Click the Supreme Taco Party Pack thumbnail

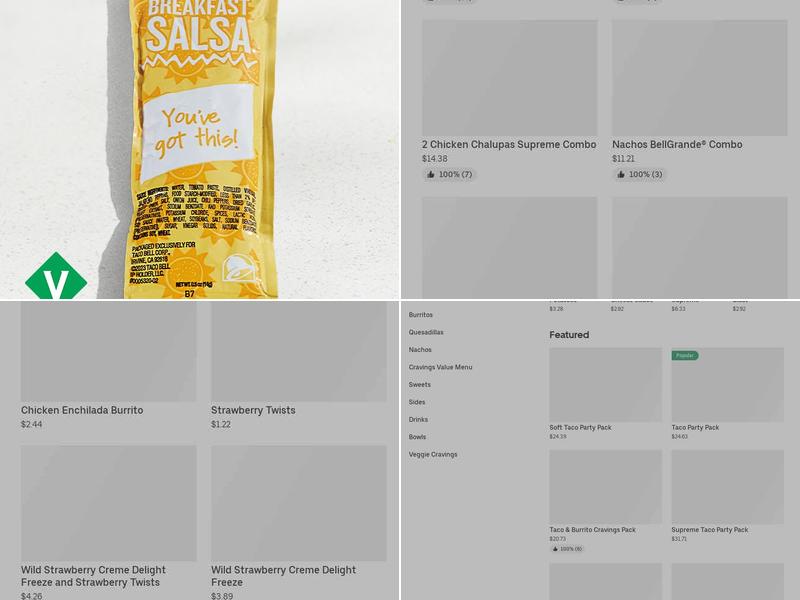(728, 487)
